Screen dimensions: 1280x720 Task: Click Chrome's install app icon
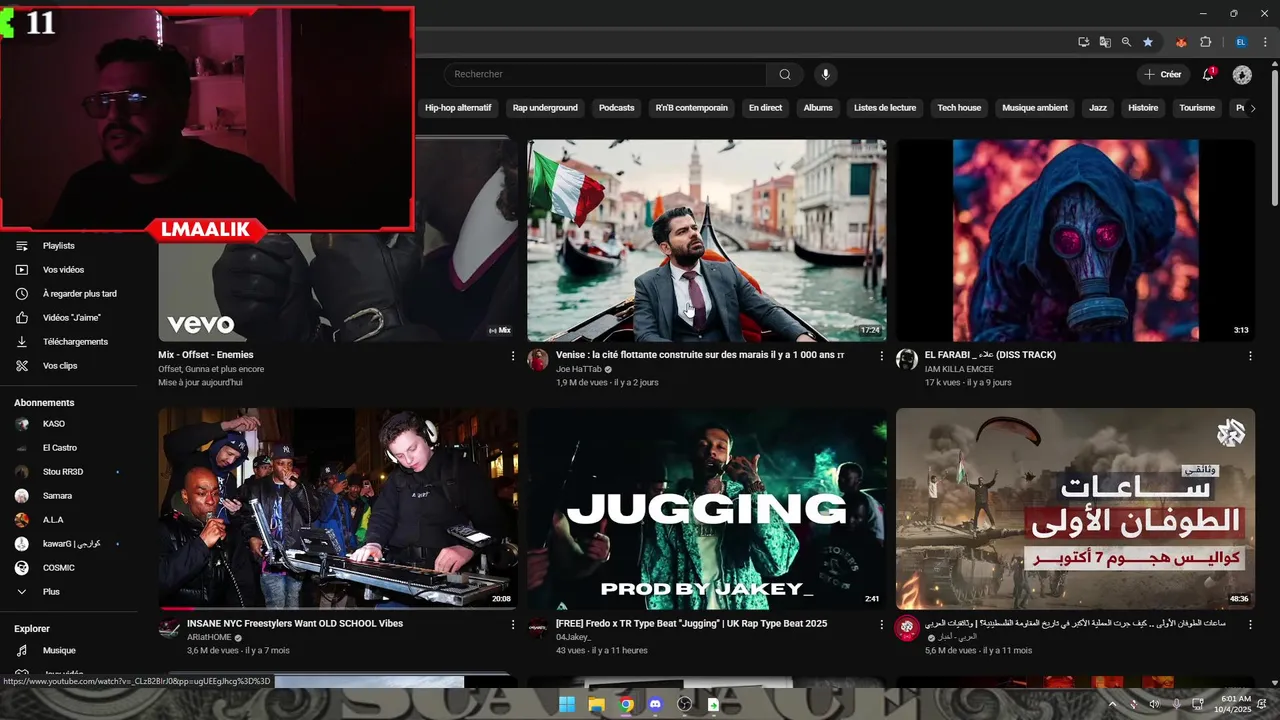coord(1084,42)
